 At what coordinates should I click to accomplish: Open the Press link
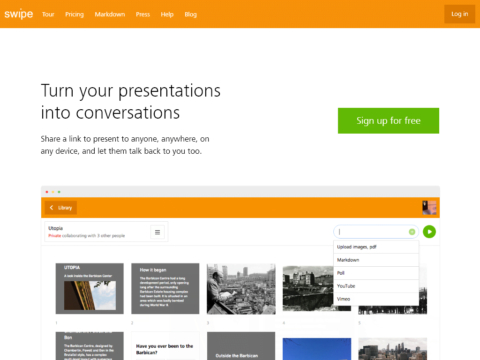coord(143,14)
